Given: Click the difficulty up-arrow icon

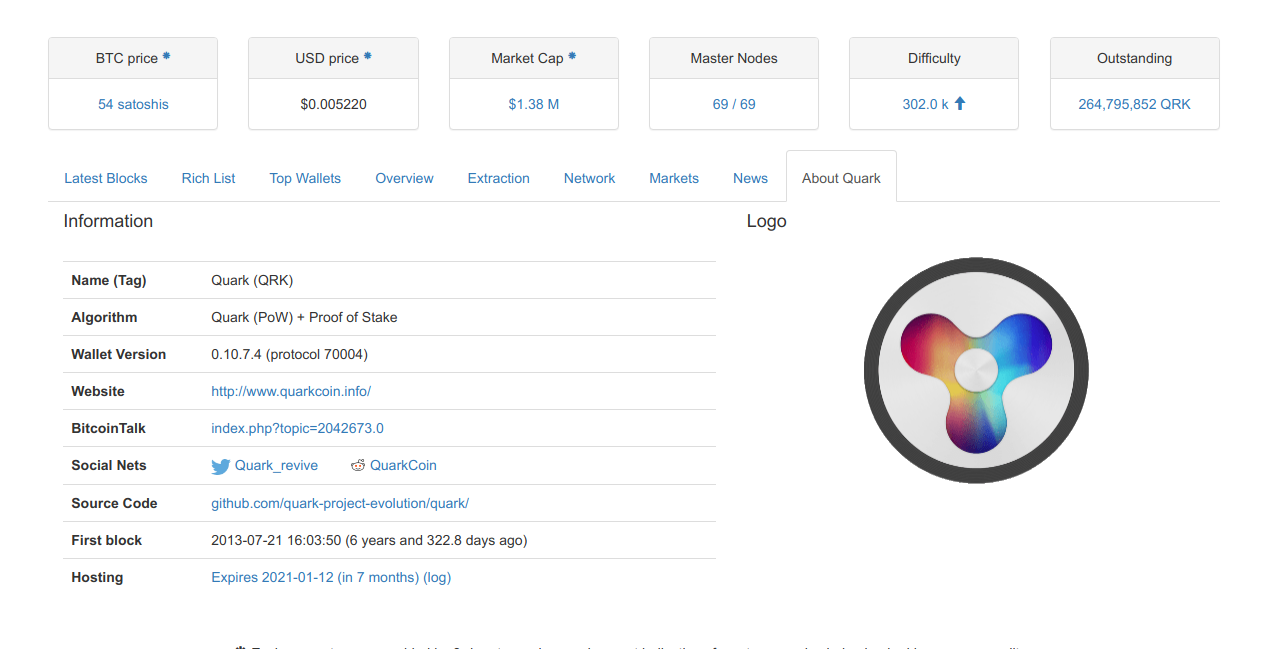Looking at the screenshot, I should 960,103.
